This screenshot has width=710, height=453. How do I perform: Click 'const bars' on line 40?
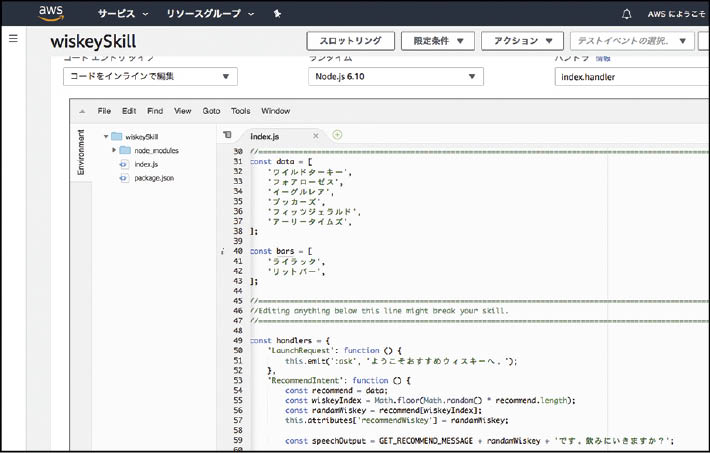tap(272, 251)
